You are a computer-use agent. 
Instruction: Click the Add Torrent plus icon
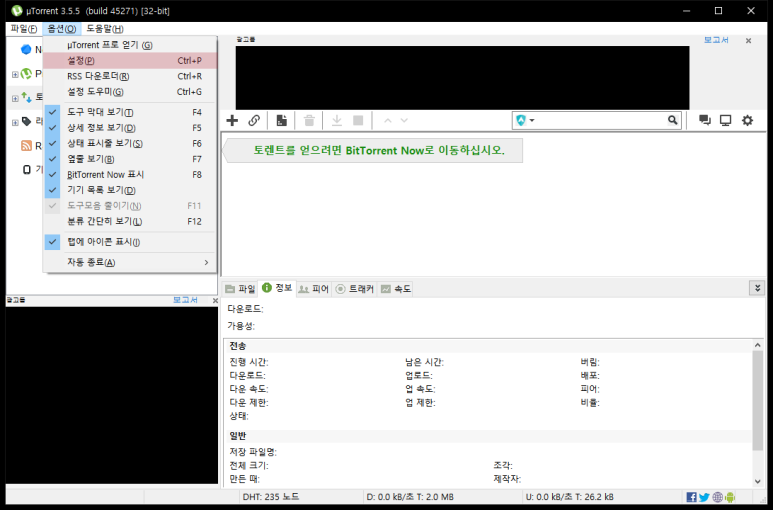(232, 120)
